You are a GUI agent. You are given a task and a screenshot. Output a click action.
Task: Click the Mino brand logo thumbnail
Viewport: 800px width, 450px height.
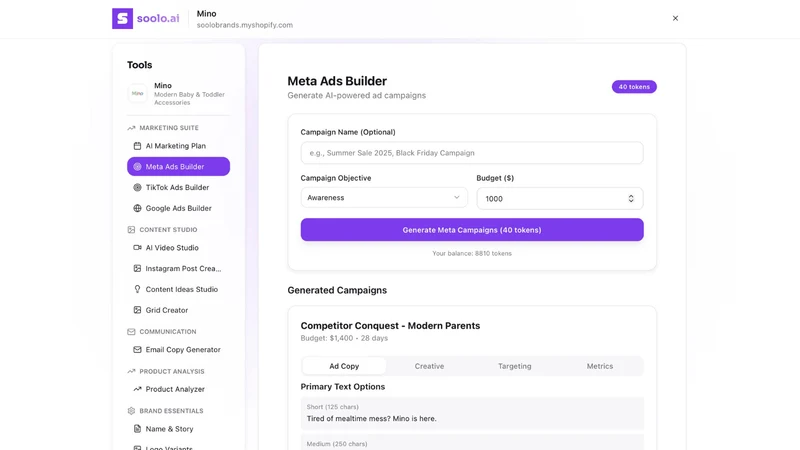[x=137, y=93]
